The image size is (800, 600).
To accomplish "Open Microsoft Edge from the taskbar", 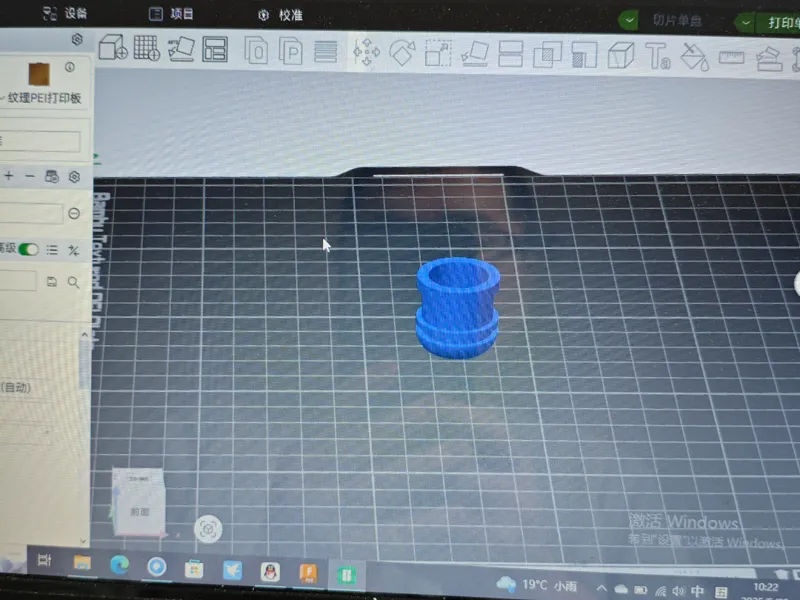I will click(119, 565).
